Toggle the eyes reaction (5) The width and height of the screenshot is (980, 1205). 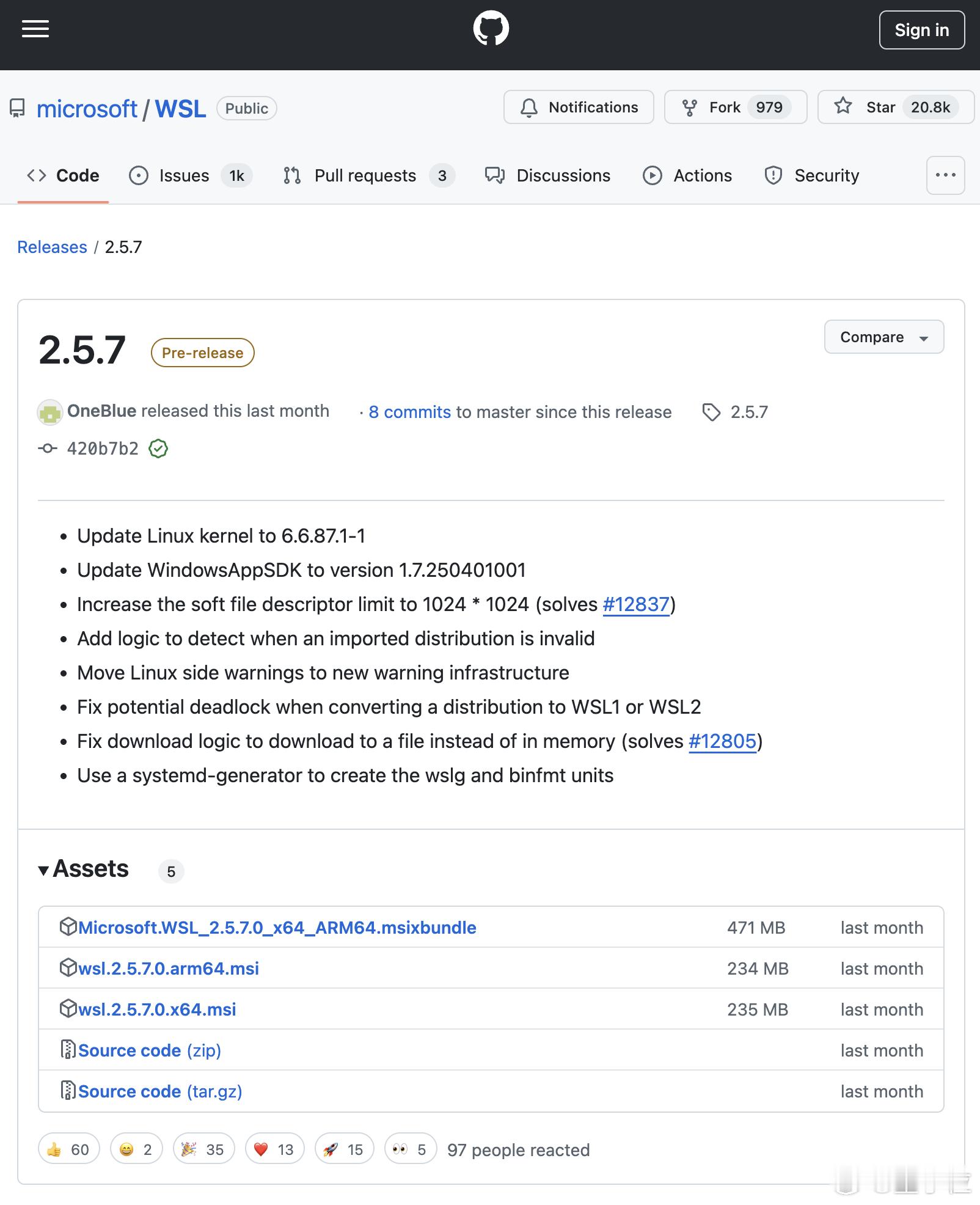(410, 1149)
